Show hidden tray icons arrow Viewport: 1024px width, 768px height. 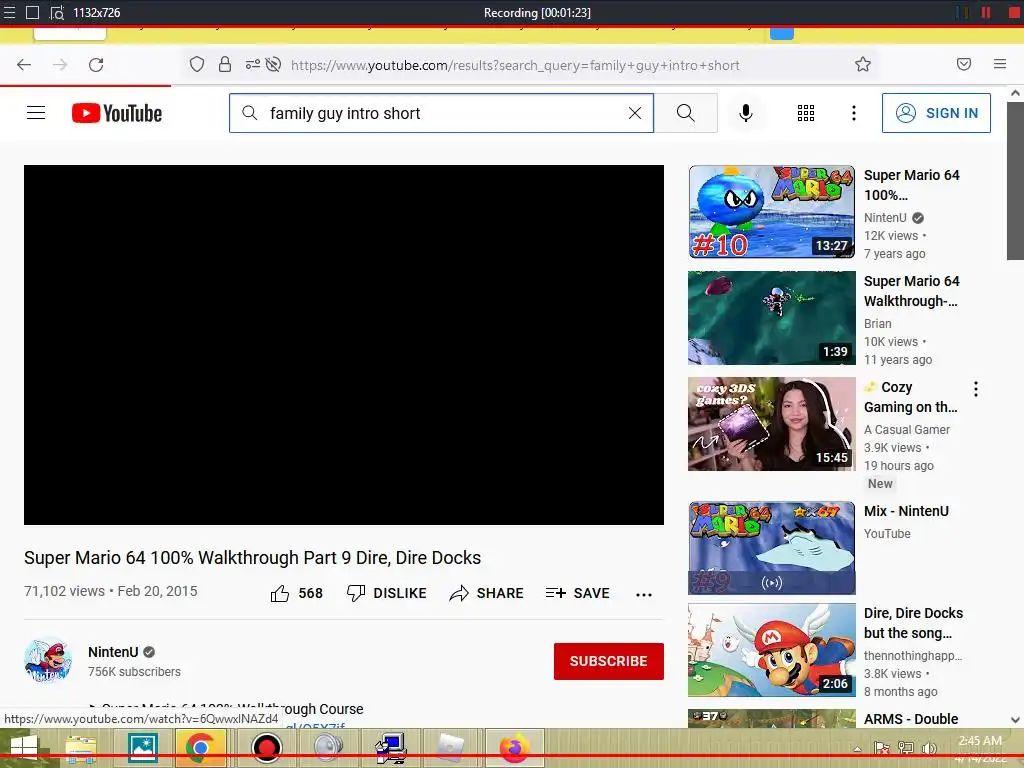click(x=857, y=749)
